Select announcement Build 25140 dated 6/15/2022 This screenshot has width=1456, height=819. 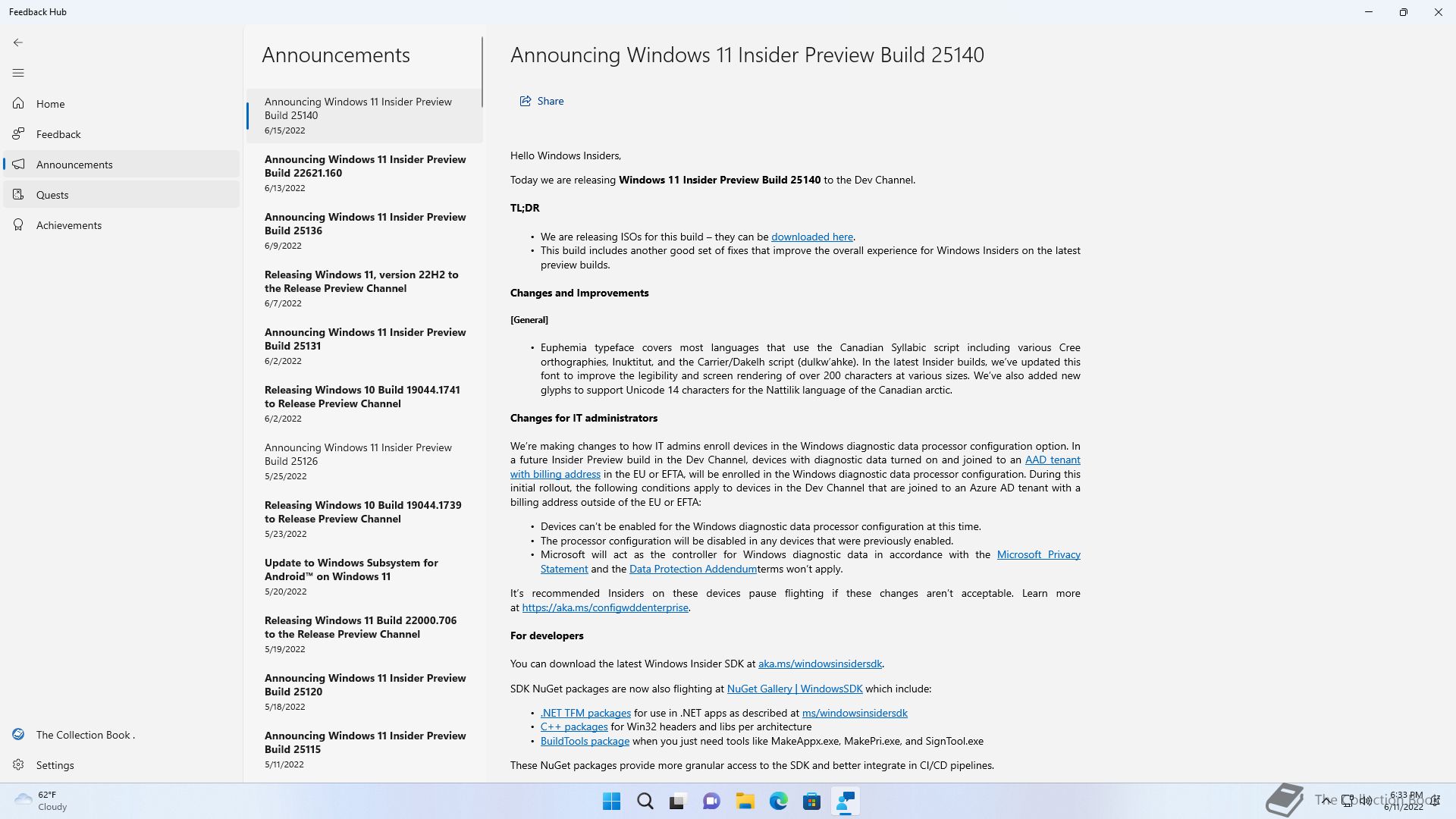pos(365,115)
